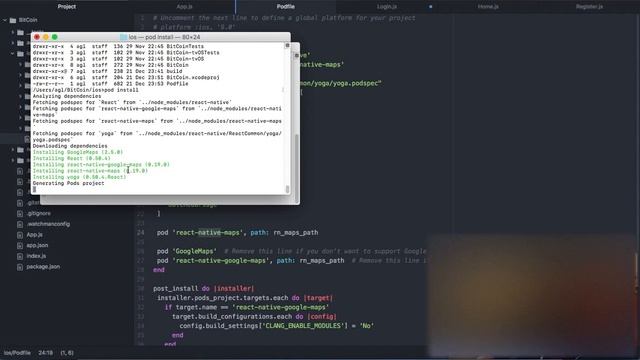Click 'Downloading dependencies' terminal line

click(x=70, y=146)
